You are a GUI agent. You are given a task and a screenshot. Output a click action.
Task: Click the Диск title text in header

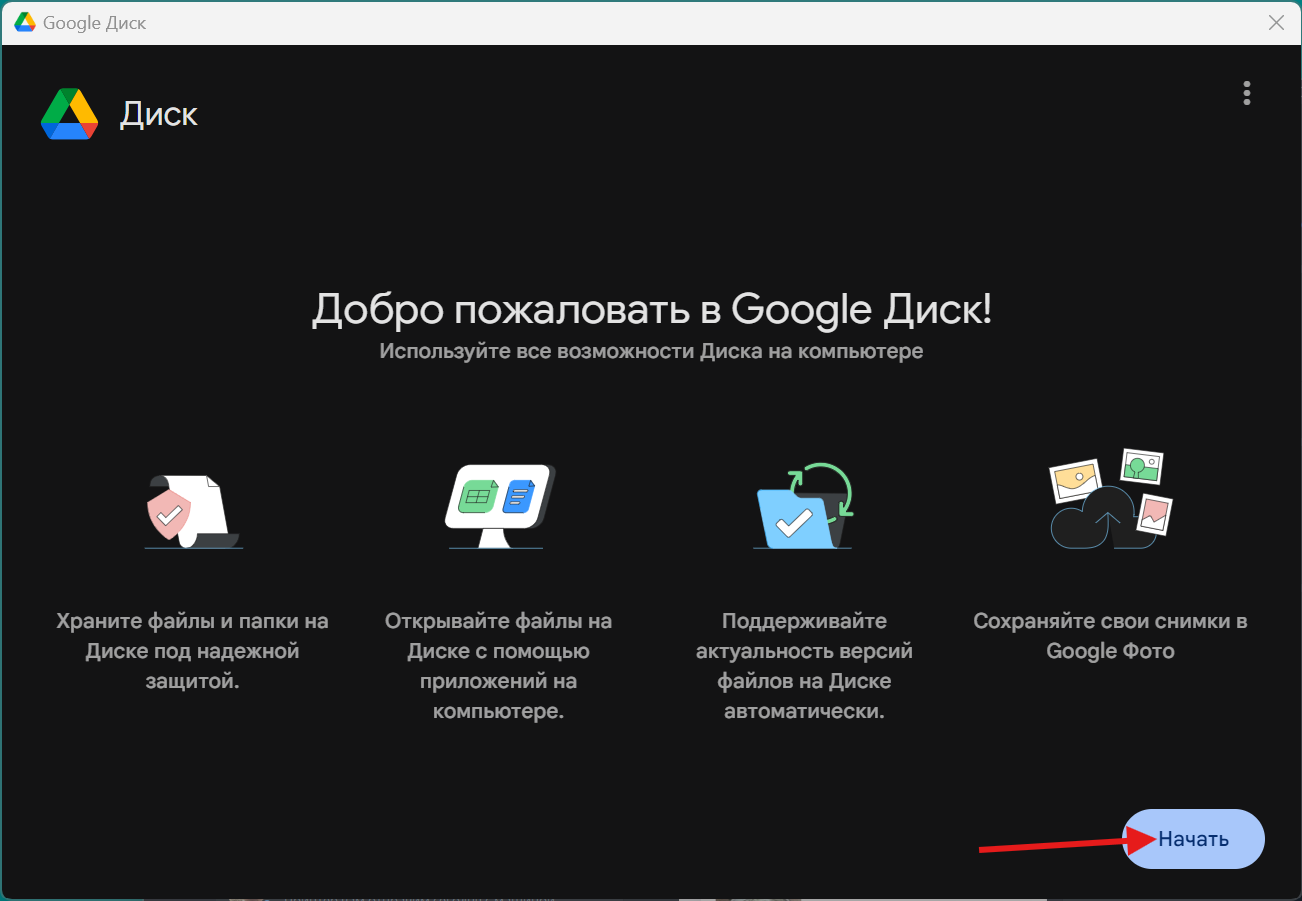[159, 114]
